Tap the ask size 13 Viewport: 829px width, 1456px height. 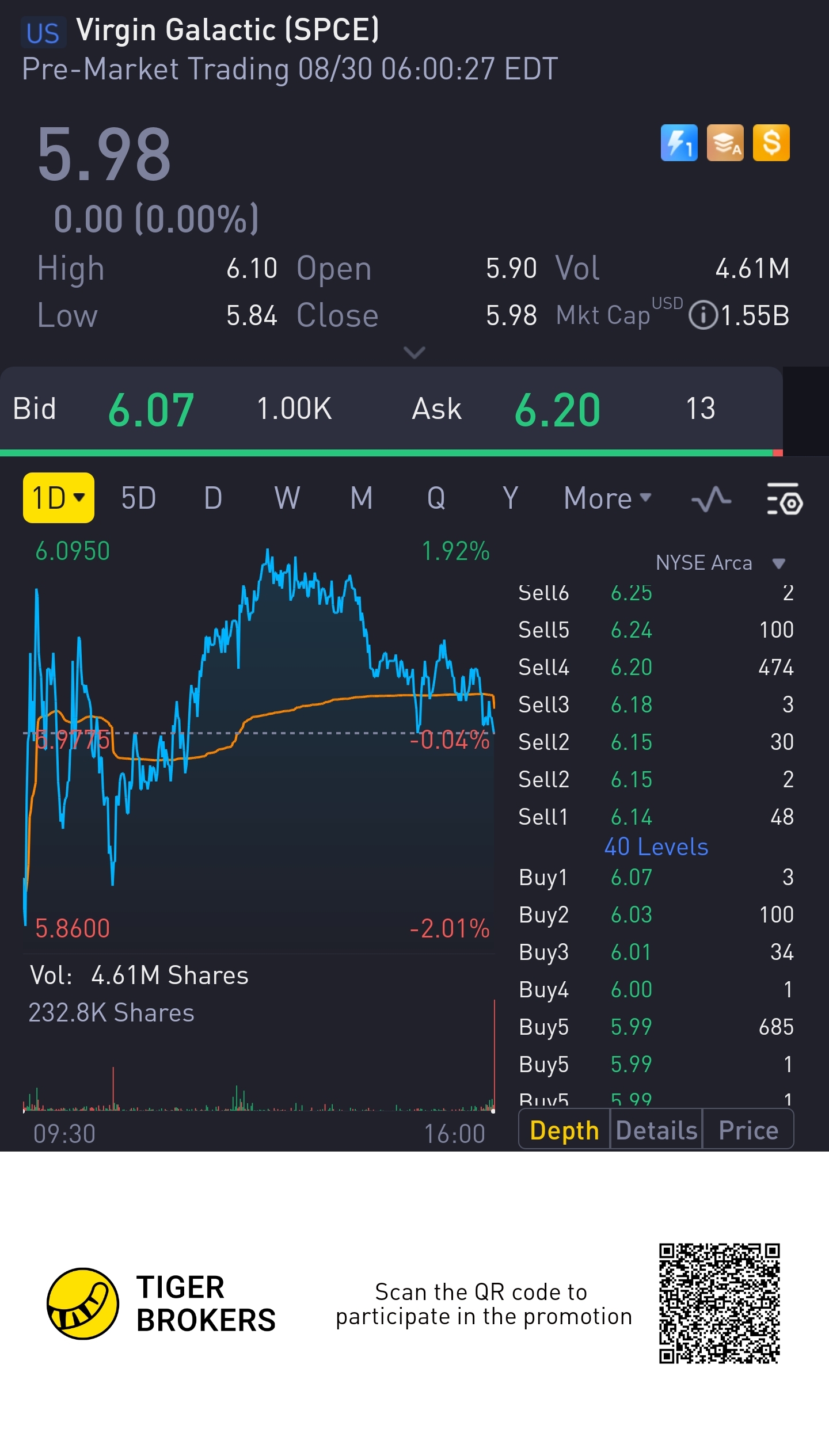coord(701,409)
